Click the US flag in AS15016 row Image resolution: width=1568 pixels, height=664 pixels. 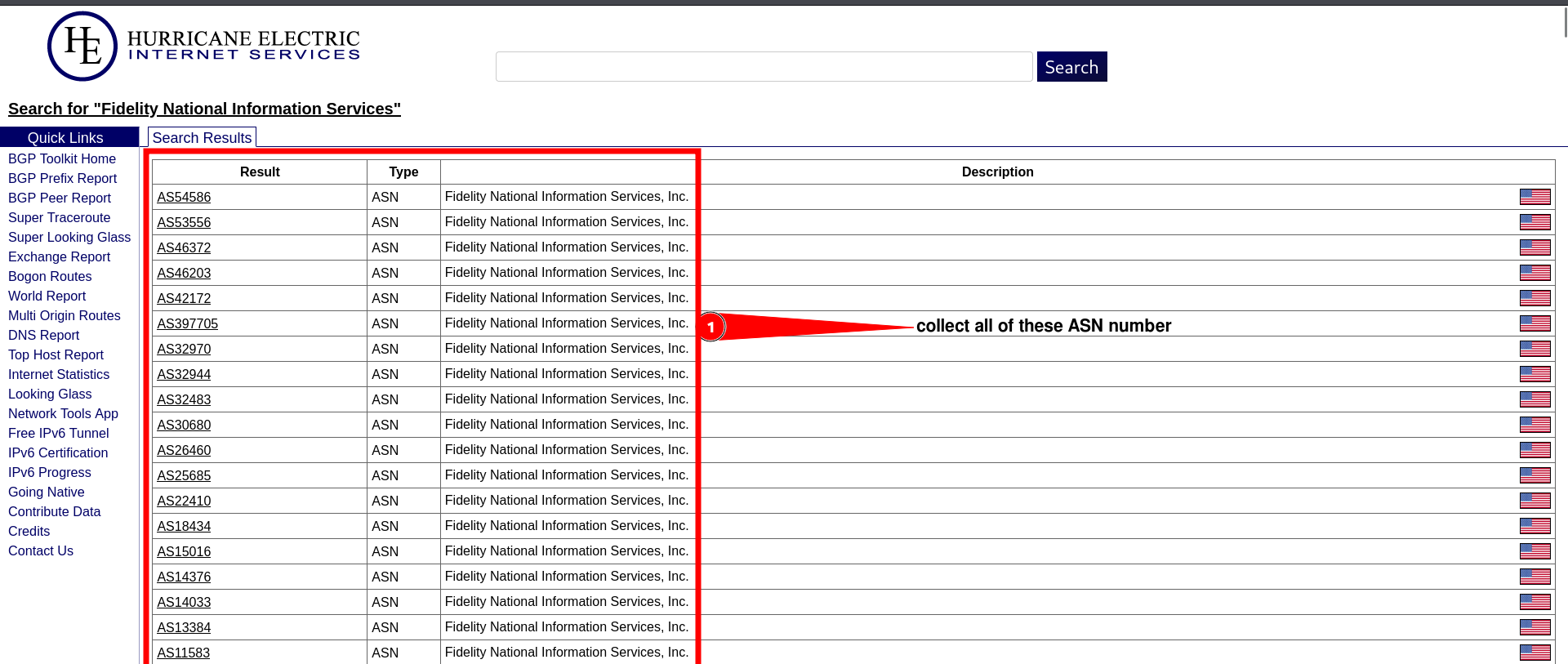1535,551
